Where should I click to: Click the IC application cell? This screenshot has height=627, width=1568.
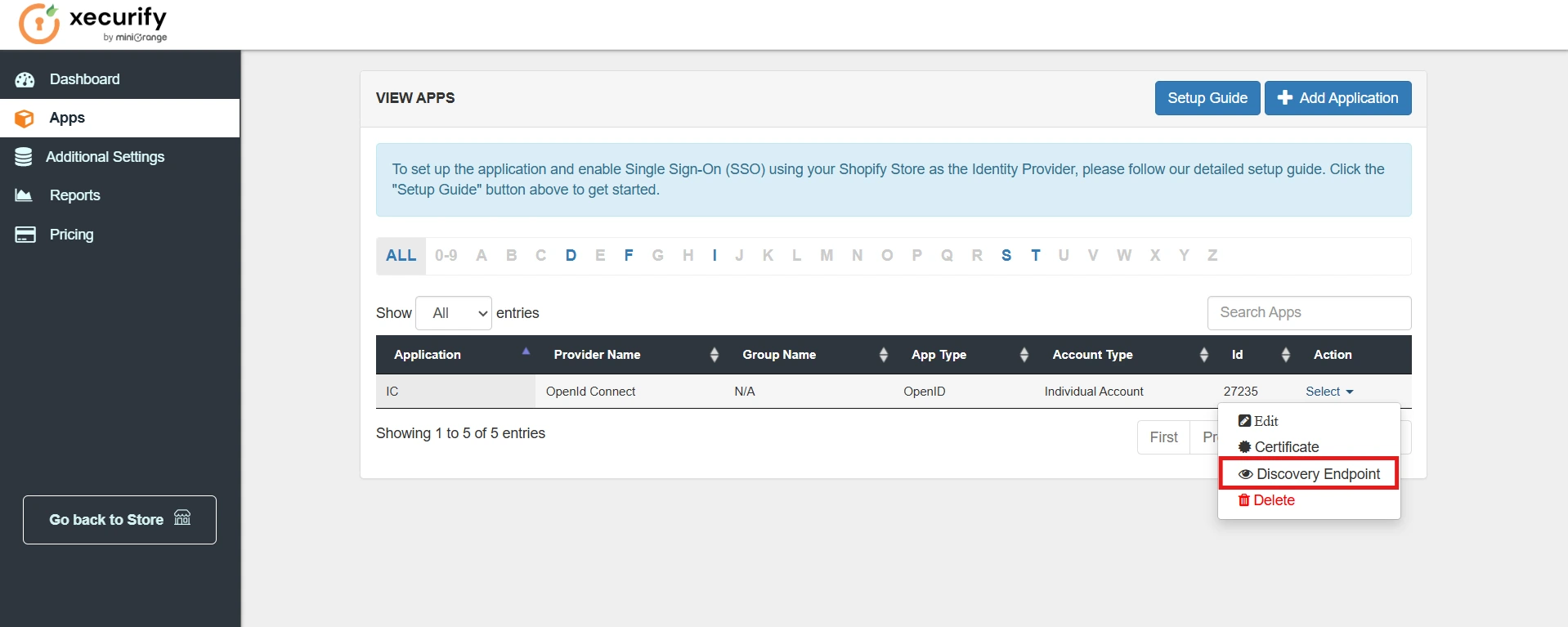tap(455, 392)
